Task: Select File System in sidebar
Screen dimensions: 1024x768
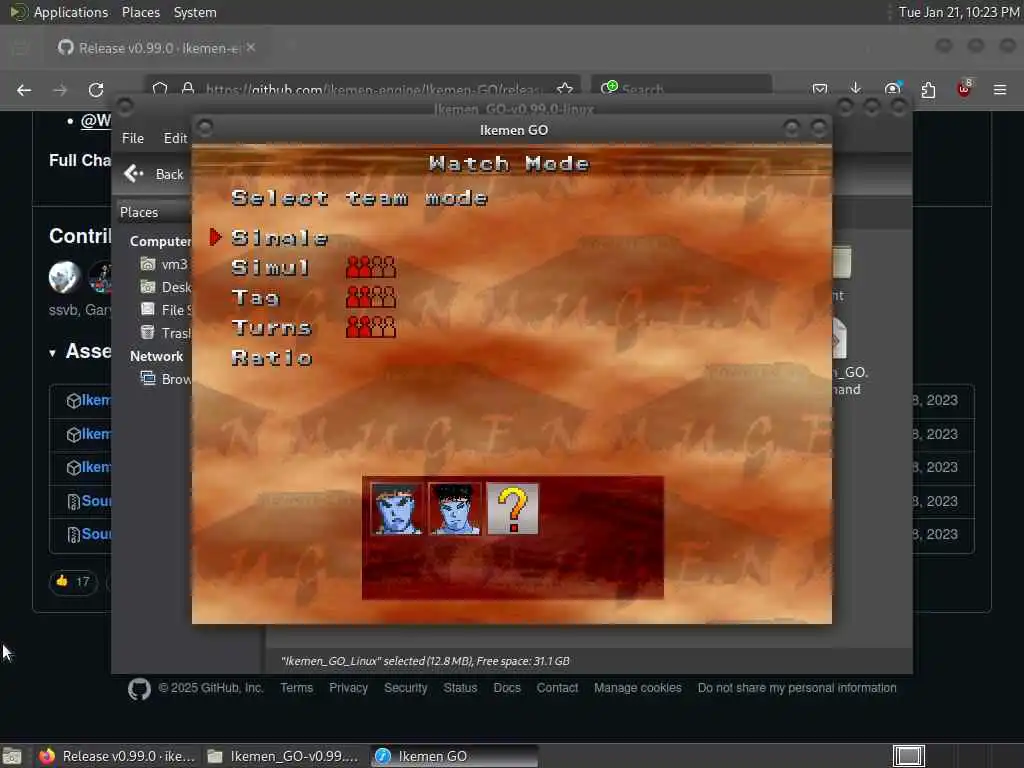Action: pyautogui.click(x=165, y=310)
